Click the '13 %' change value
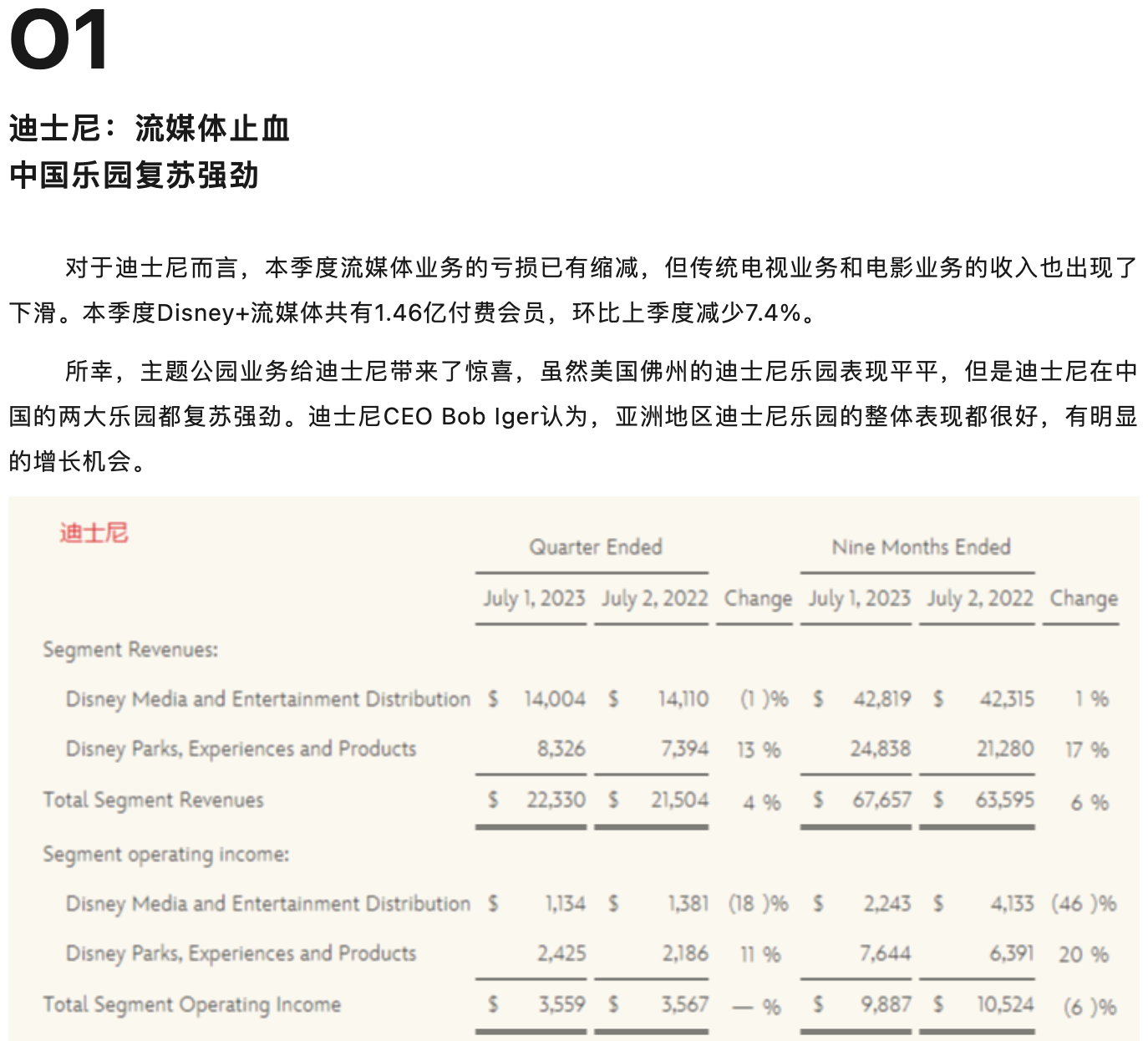 (x=759, y=750)
